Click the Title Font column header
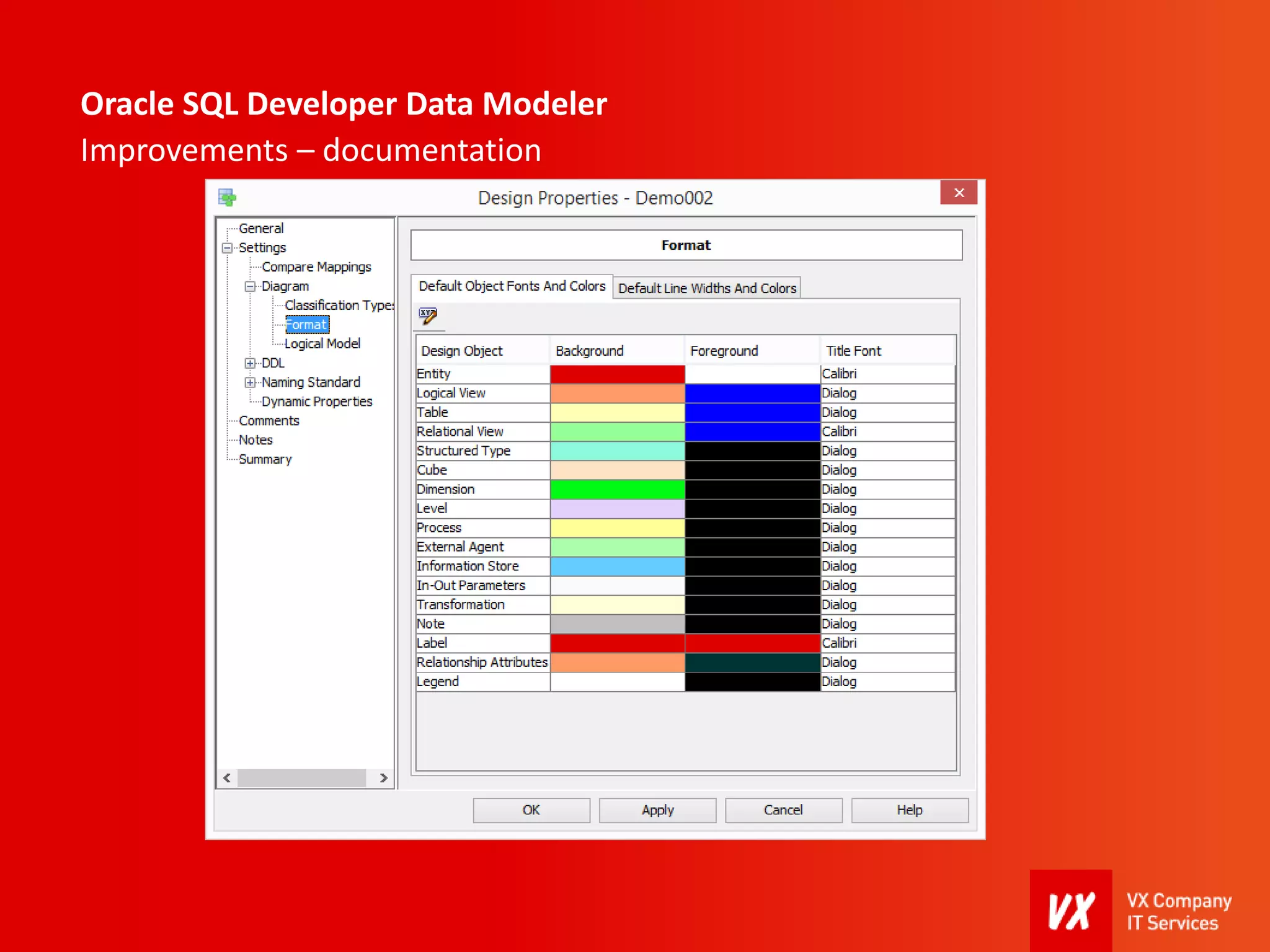1270x952 pixels. 887,351
